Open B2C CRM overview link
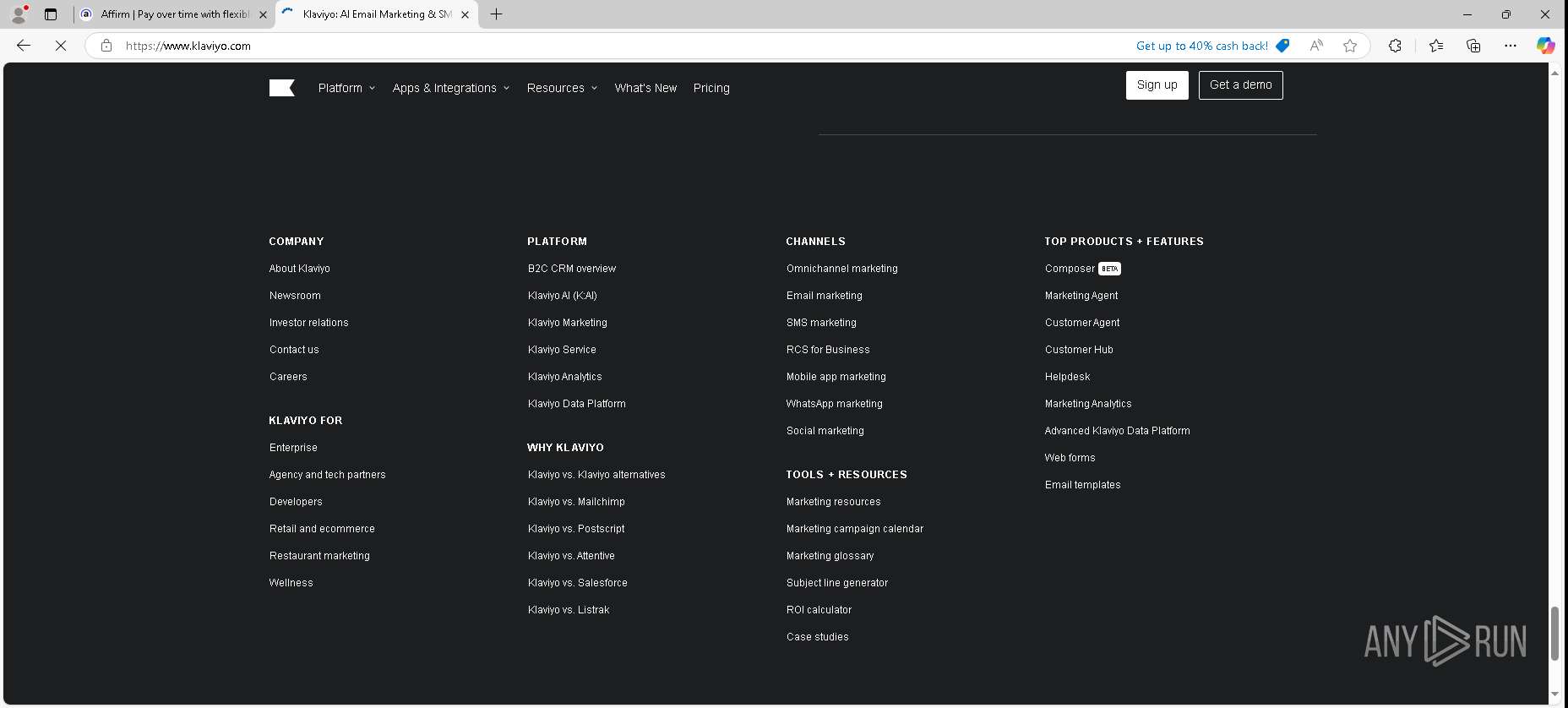Image resolution: width=1568 pixels, height=708 pixels. (572, 269)
